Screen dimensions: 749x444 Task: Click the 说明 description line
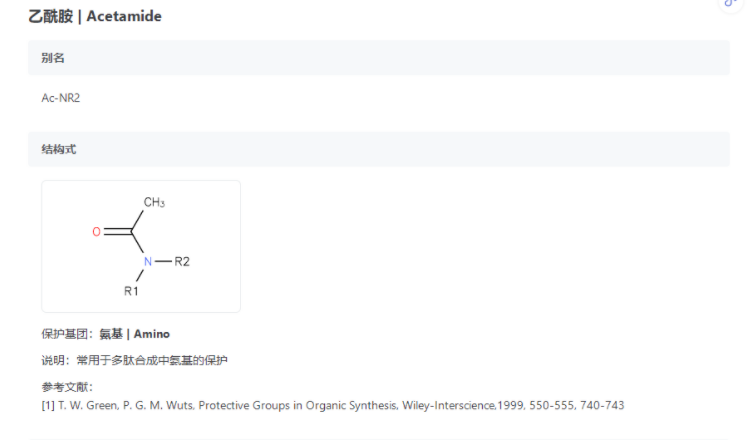click(x=134, y=360)
